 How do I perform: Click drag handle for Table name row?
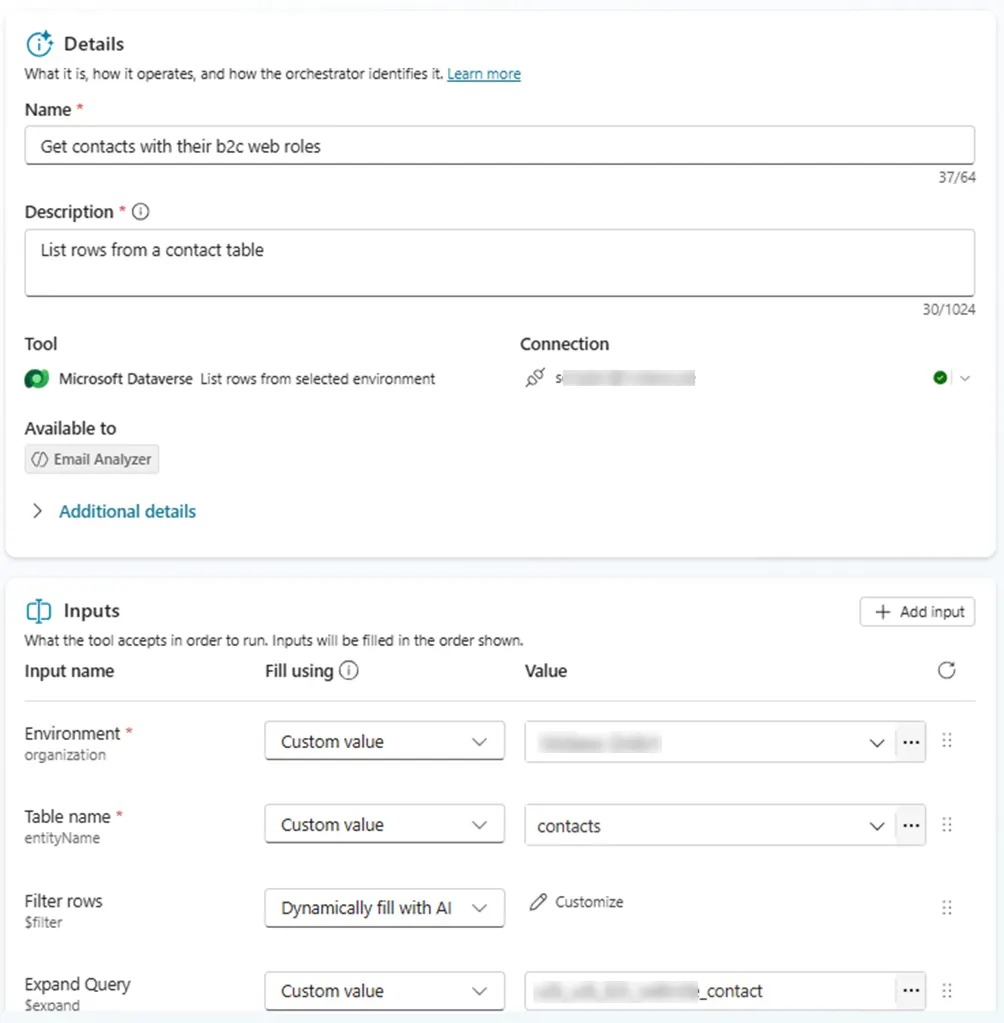pos(947,826)
